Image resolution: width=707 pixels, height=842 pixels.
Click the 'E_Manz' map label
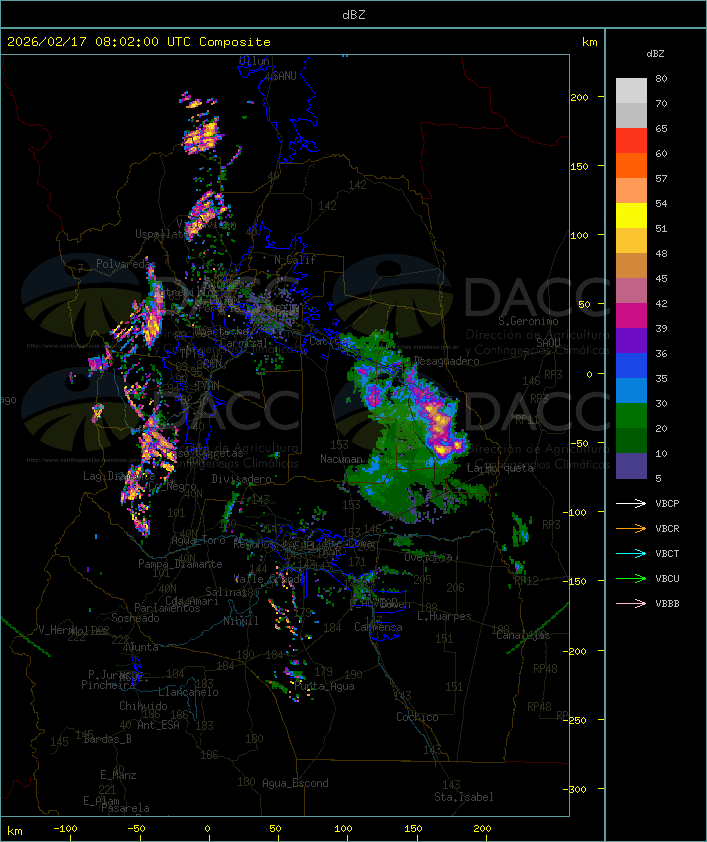tap(118, 775)
